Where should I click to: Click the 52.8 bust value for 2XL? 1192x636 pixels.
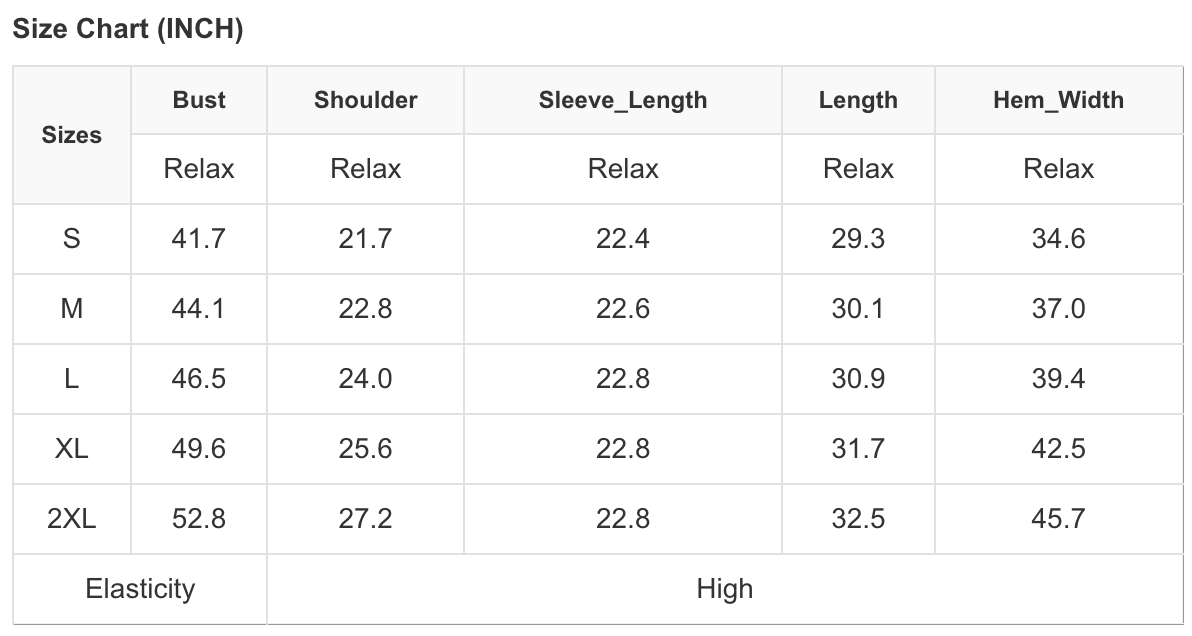pyautogui.click(x=199, y=519)
